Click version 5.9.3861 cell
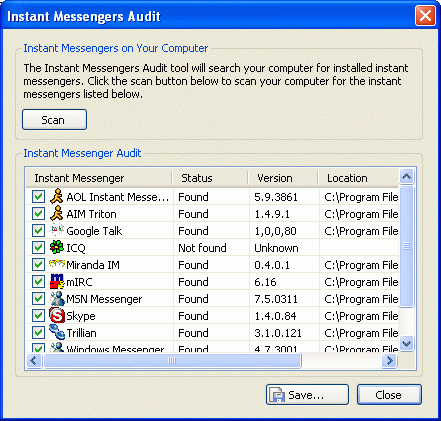Viewport: 441px width, 421px height. [x=276, y=197]
